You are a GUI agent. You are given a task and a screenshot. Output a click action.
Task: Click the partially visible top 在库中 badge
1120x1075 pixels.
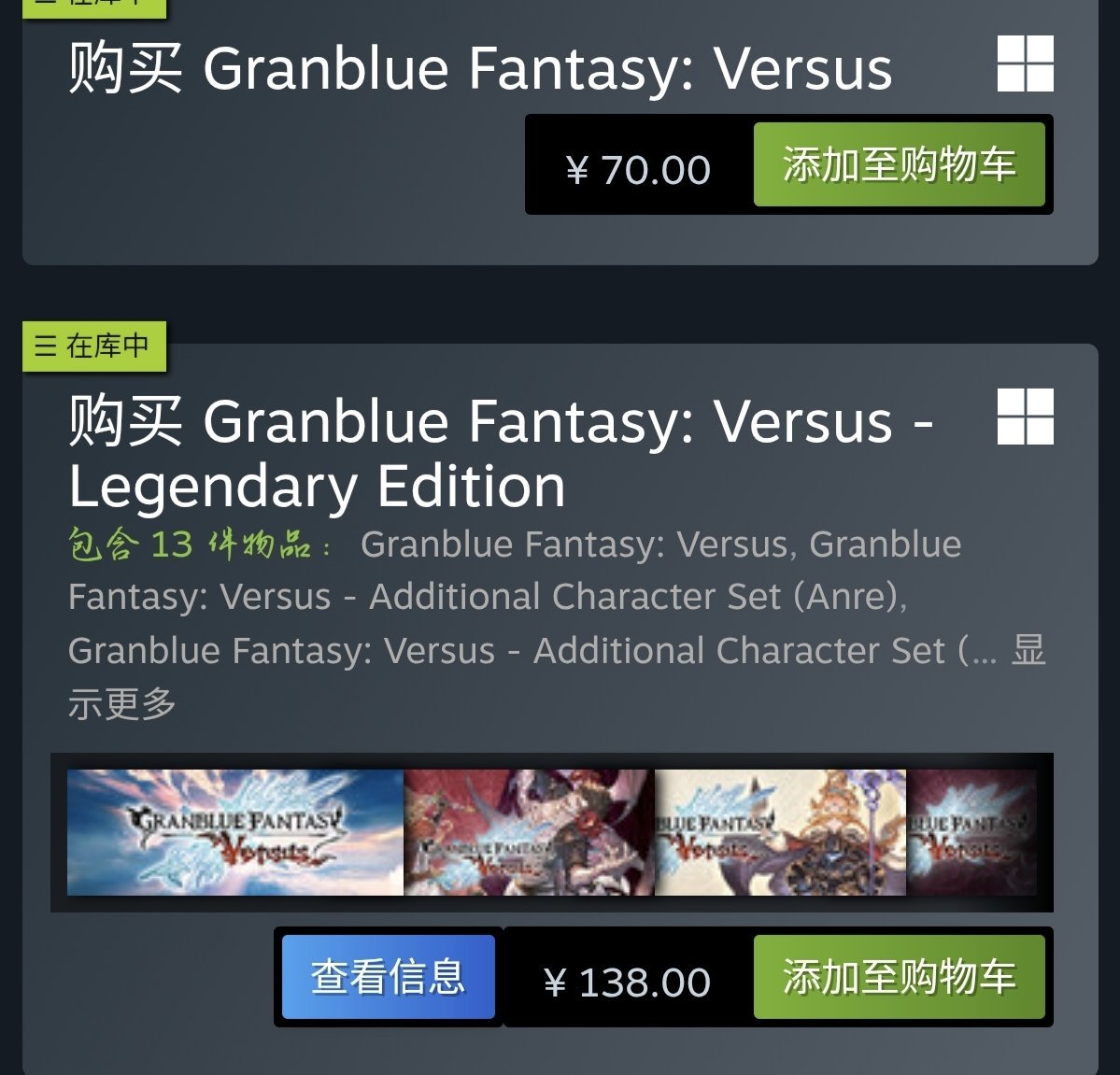[94, 8]
